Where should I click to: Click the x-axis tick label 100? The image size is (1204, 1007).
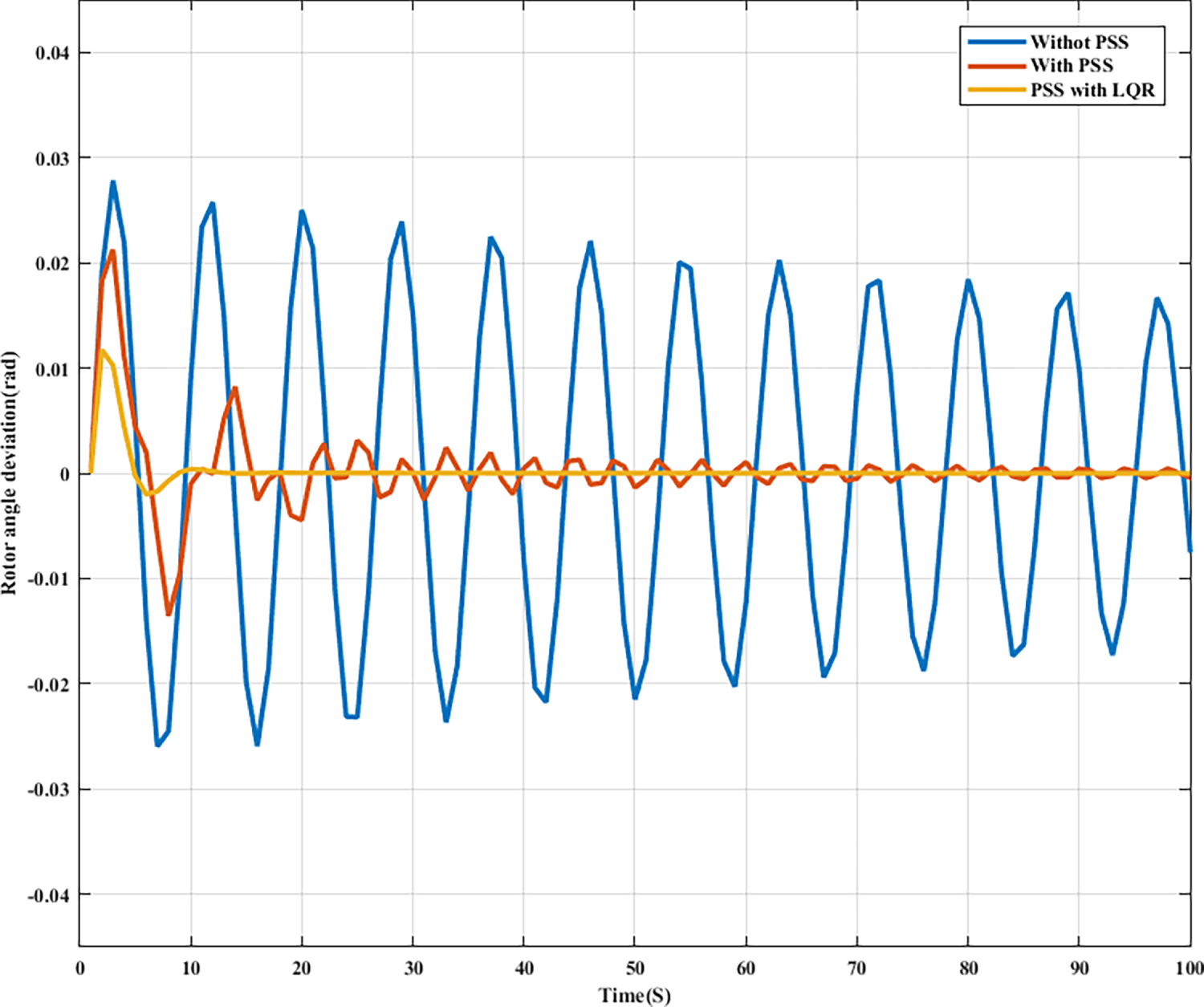point(1189,968)
